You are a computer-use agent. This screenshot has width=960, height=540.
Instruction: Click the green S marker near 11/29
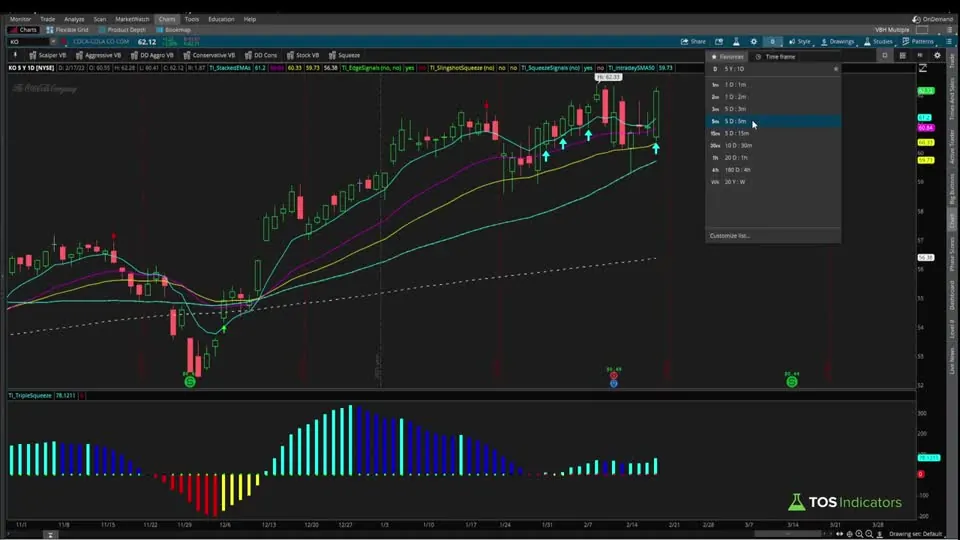tap(190, 381)
